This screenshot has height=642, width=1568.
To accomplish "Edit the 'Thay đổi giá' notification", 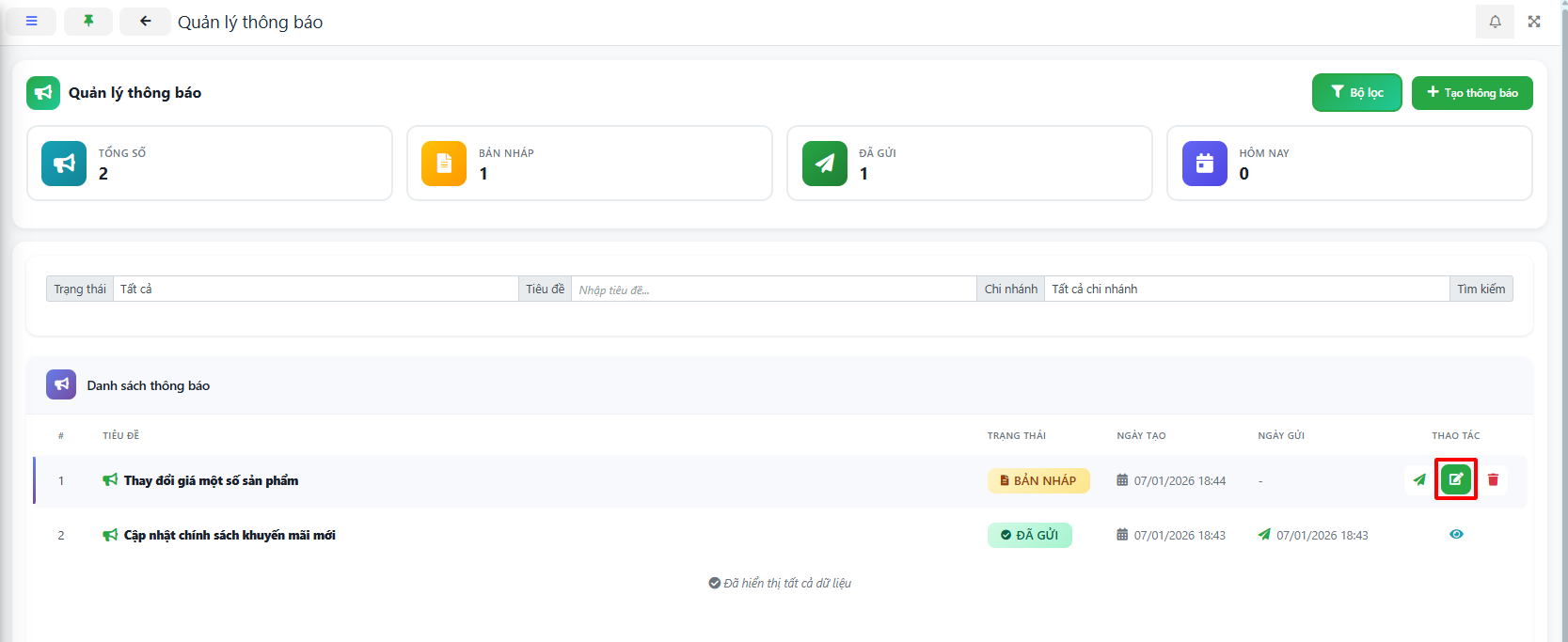I will (1455, 479).
